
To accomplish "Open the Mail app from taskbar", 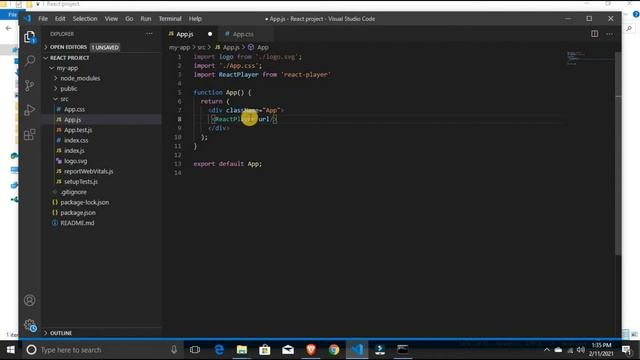I will point(288,350).
